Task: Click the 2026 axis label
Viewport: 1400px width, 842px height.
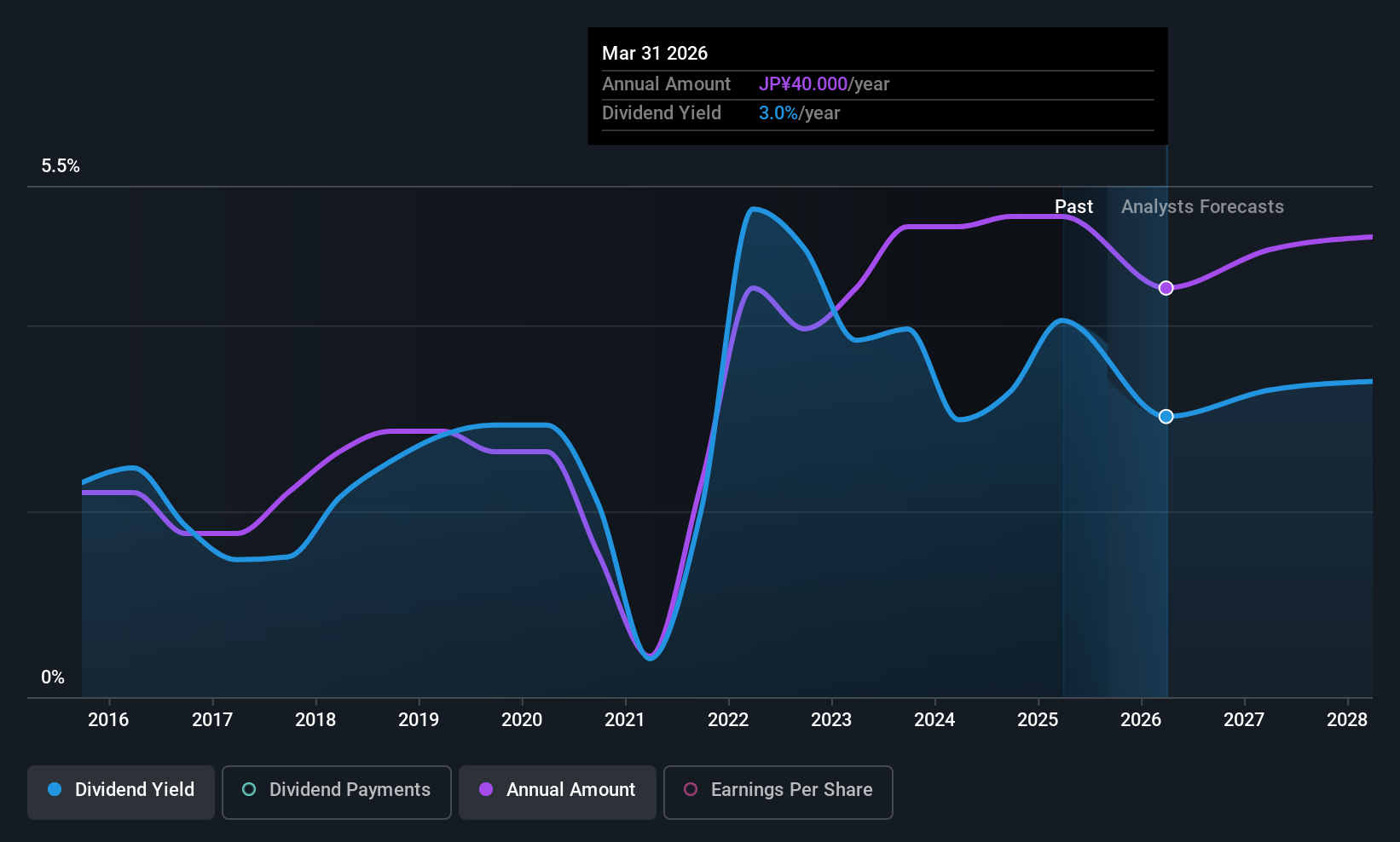Action: (1141, 720)
